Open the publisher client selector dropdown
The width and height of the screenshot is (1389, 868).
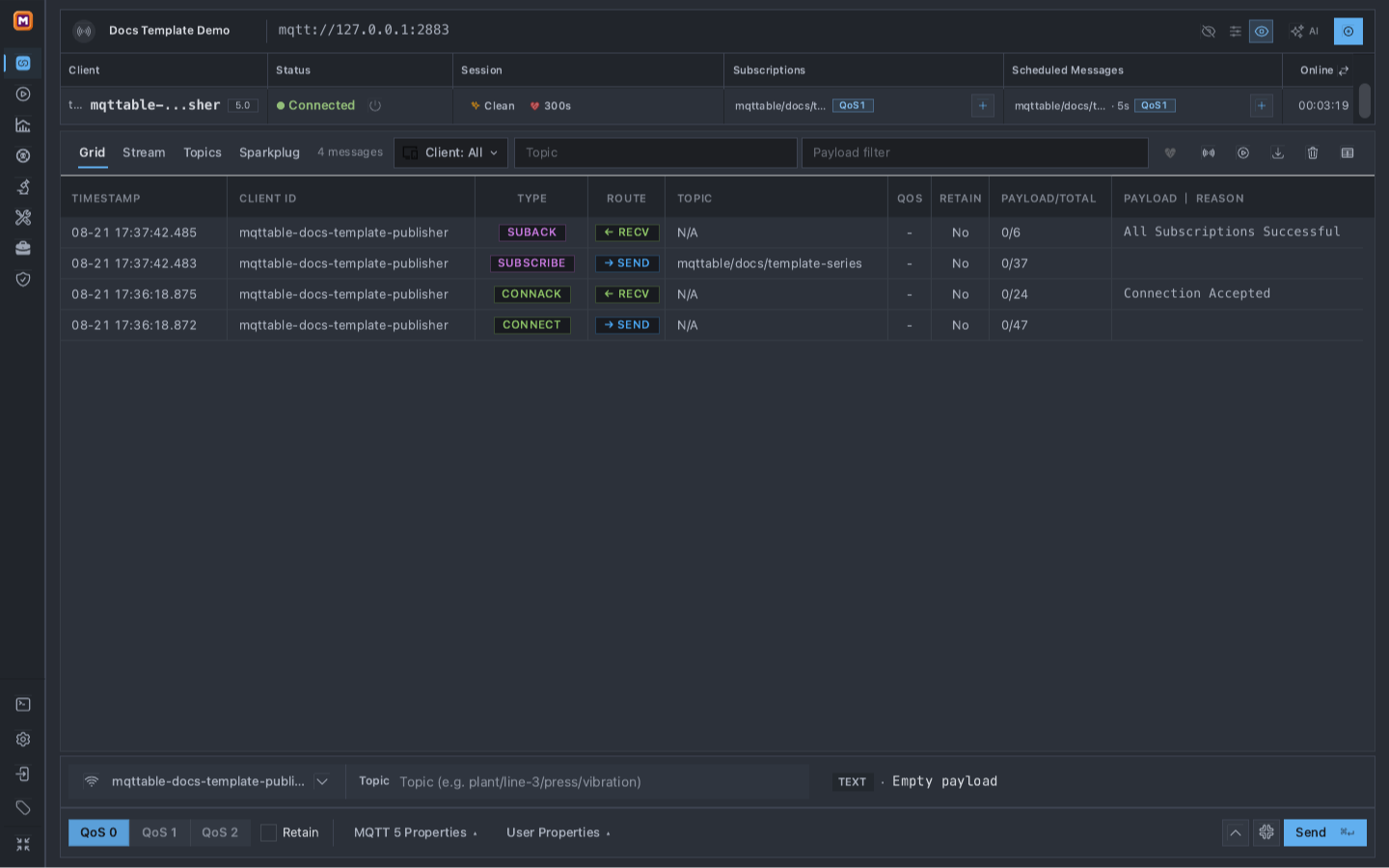coord(206,782)
